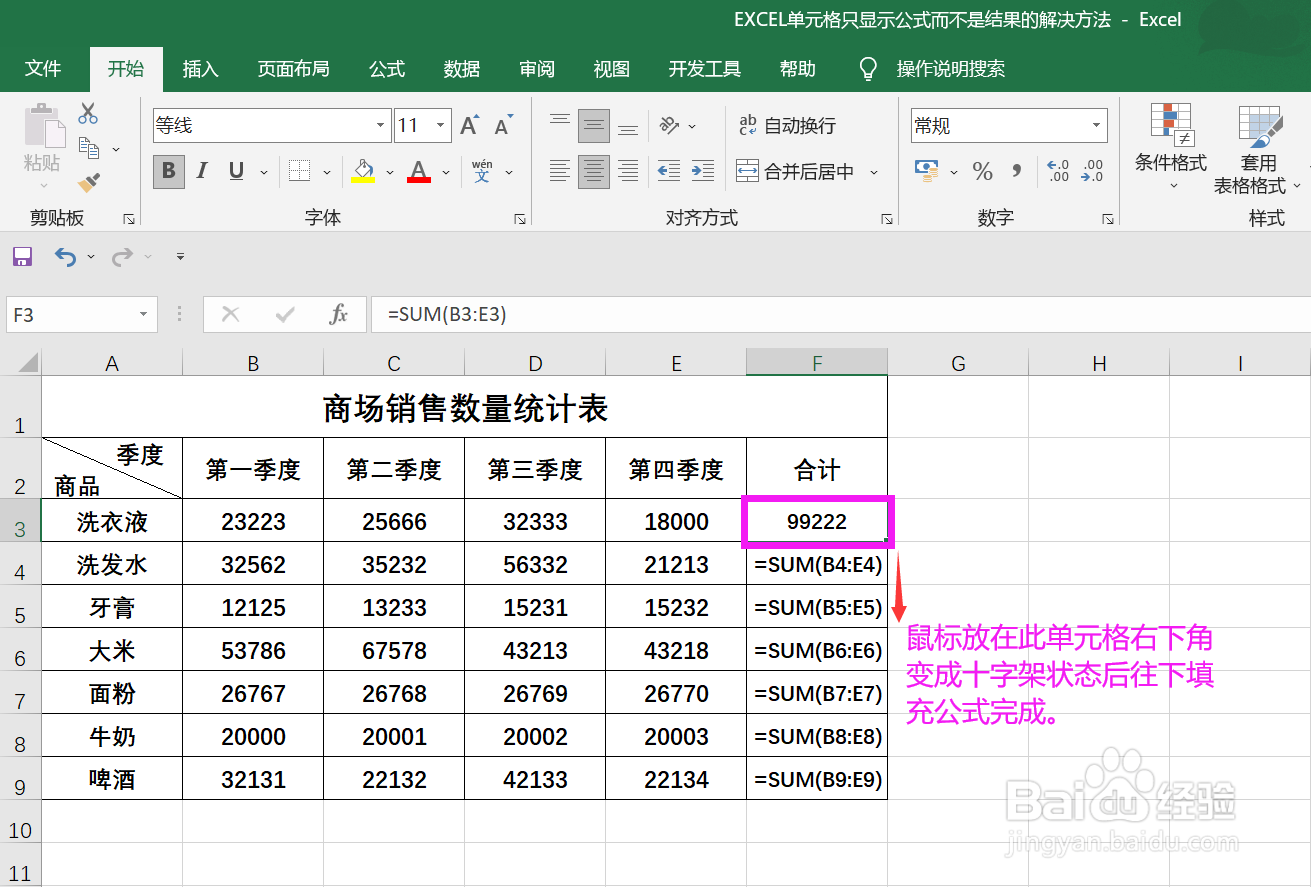Click 合并后居中 merge and center
The width and height of the screenshot is (1311, 887).
(796, 172)
